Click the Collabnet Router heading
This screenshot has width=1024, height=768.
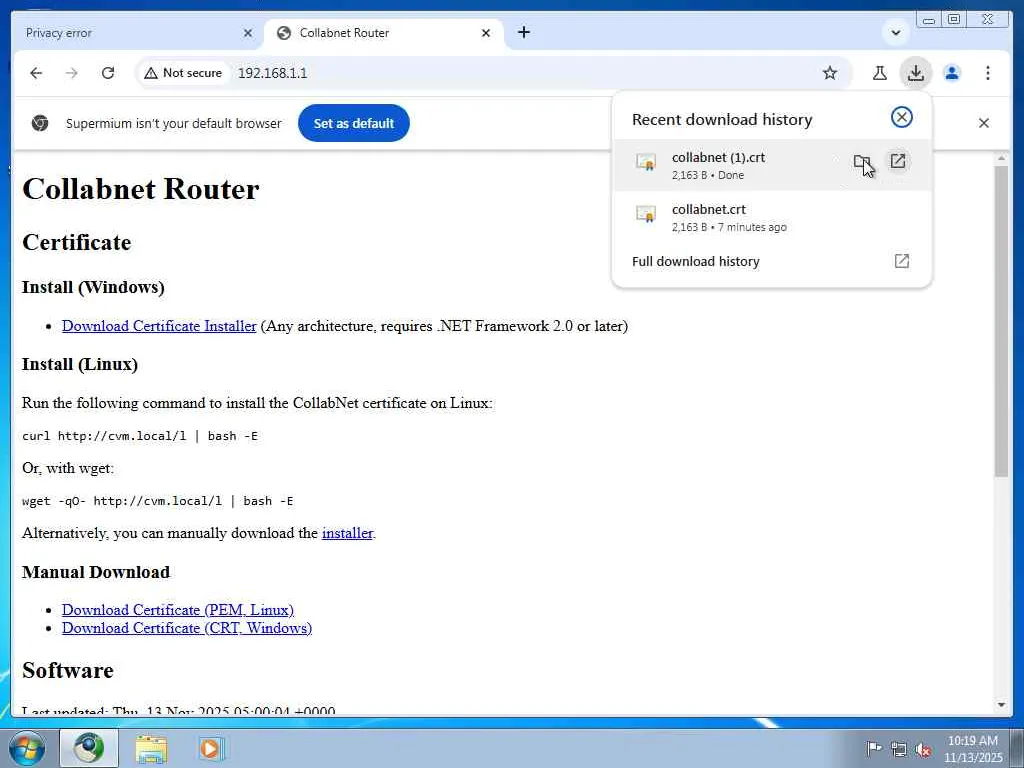click(140, 189)
